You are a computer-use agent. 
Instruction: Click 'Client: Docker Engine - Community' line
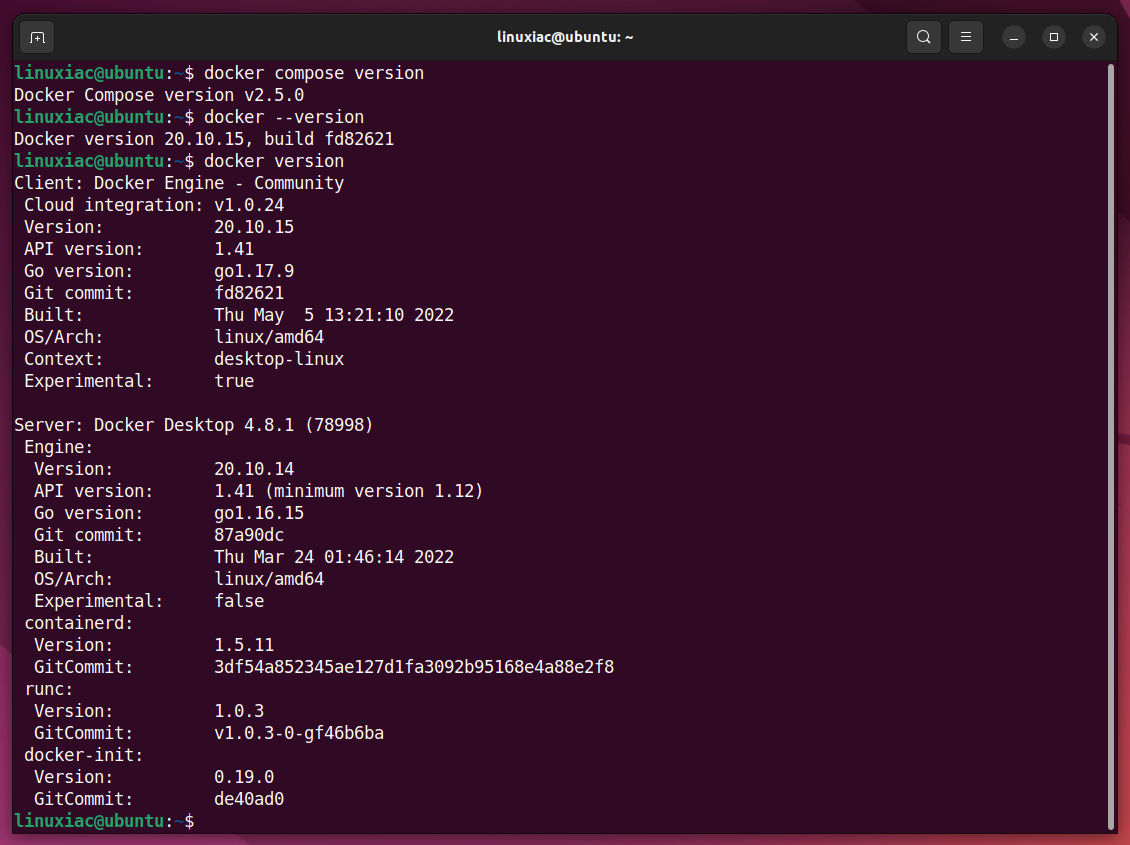179,183
